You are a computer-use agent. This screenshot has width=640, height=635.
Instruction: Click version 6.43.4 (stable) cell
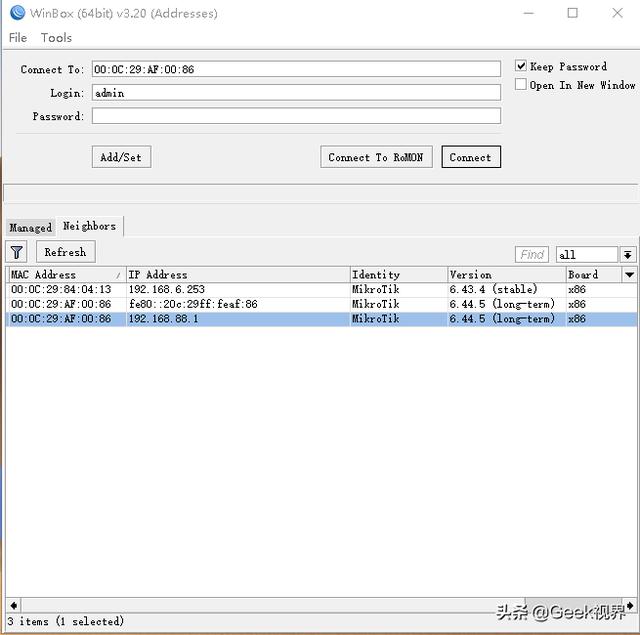pyautogui.click(x=493, y=289)
